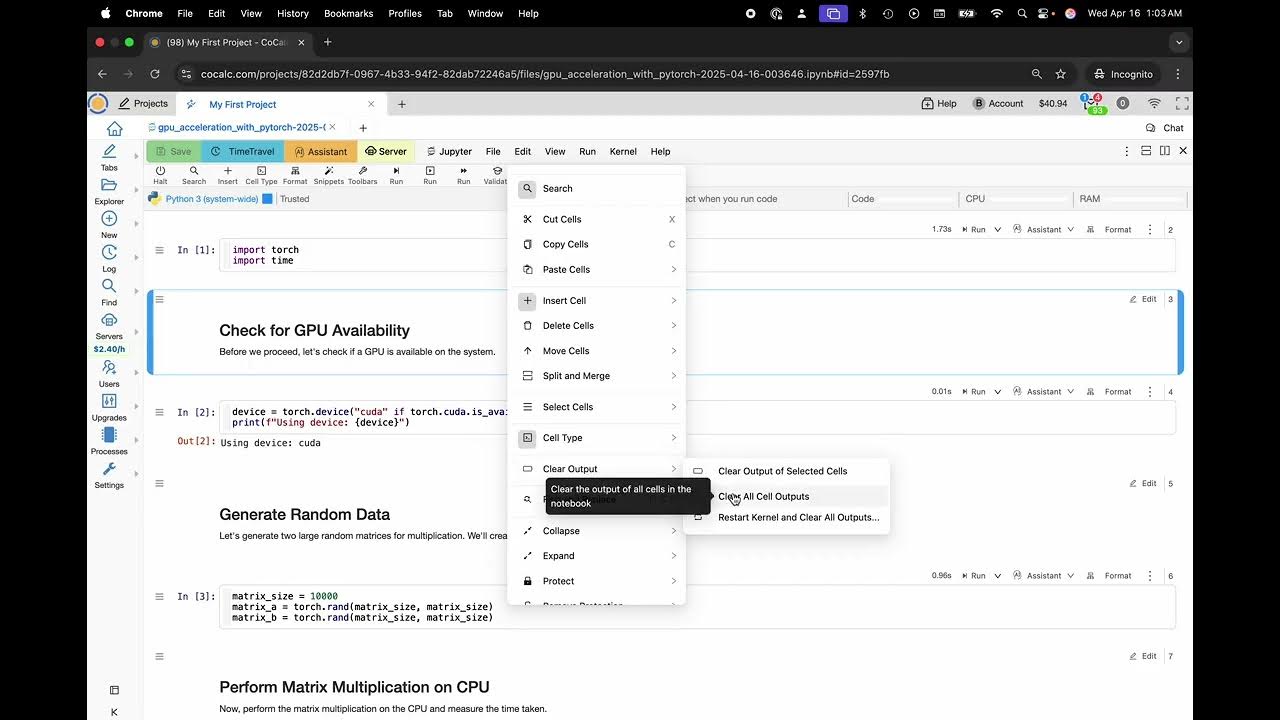
Task: Click the Halt kernel icon
Action: pyautogui.click(x=160, y=175)
